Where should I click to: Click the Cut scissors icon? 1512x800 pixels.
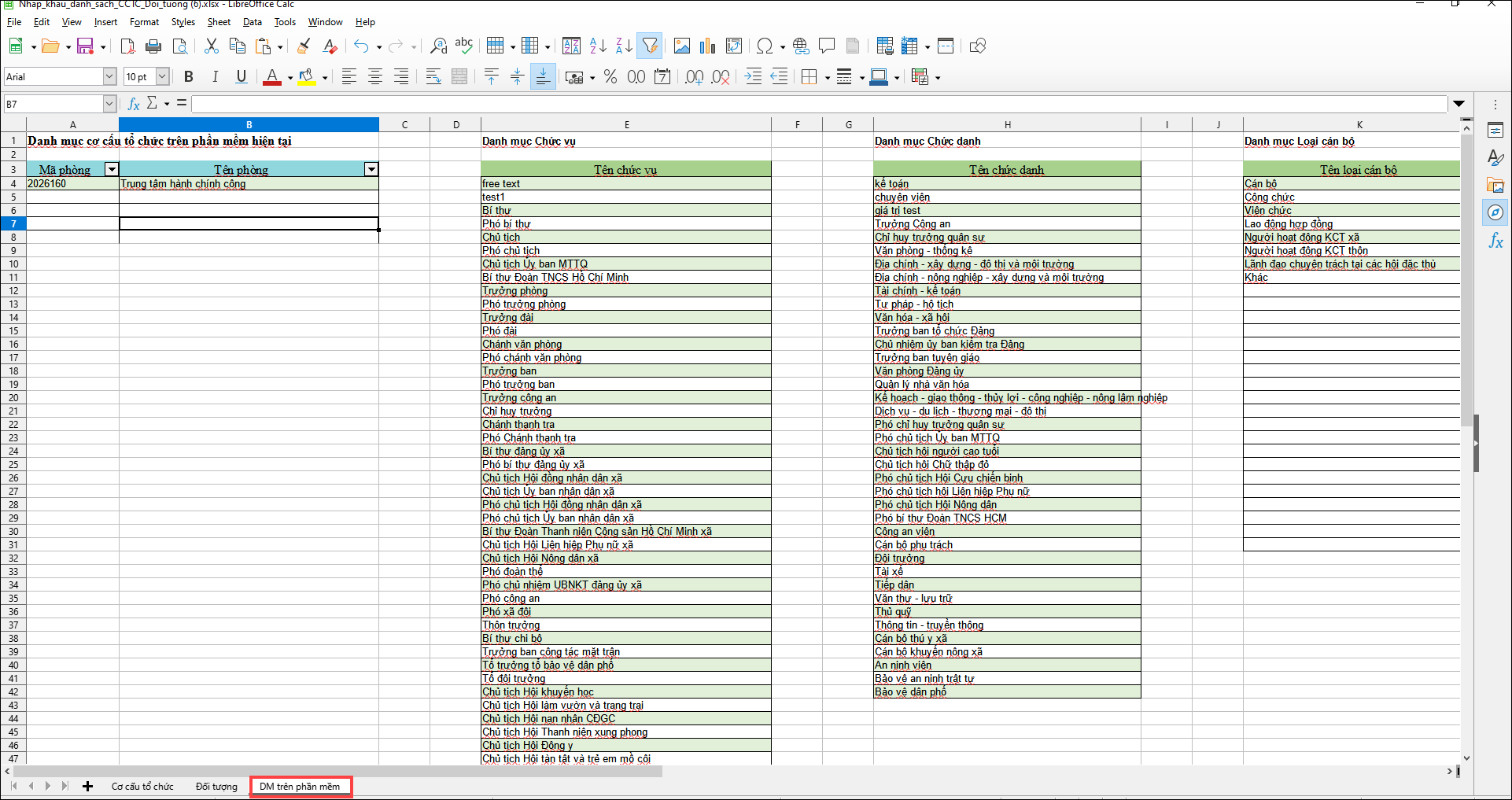pyautogui.click(x=211, y=46)
